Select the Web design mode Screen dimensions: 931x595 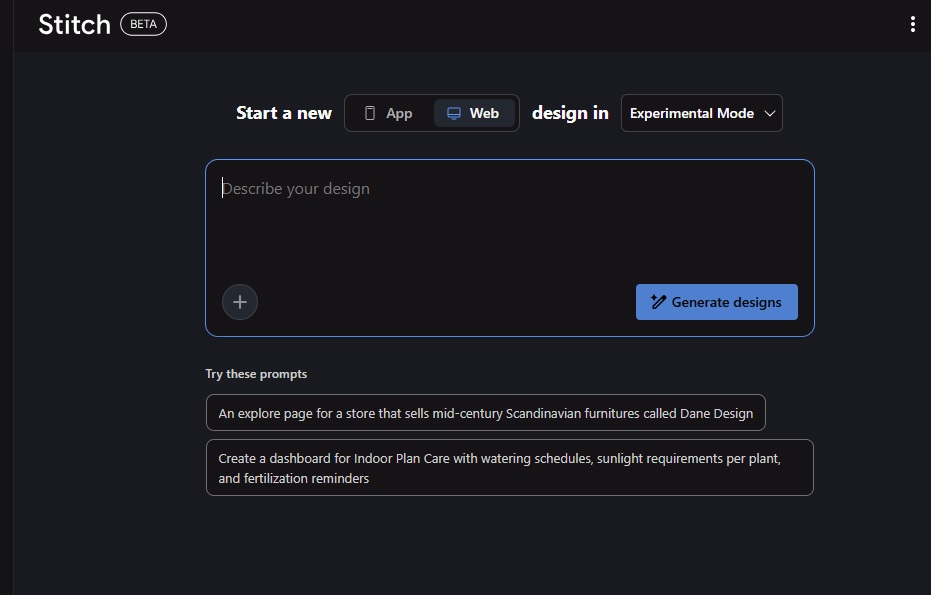tap(474, 113)
